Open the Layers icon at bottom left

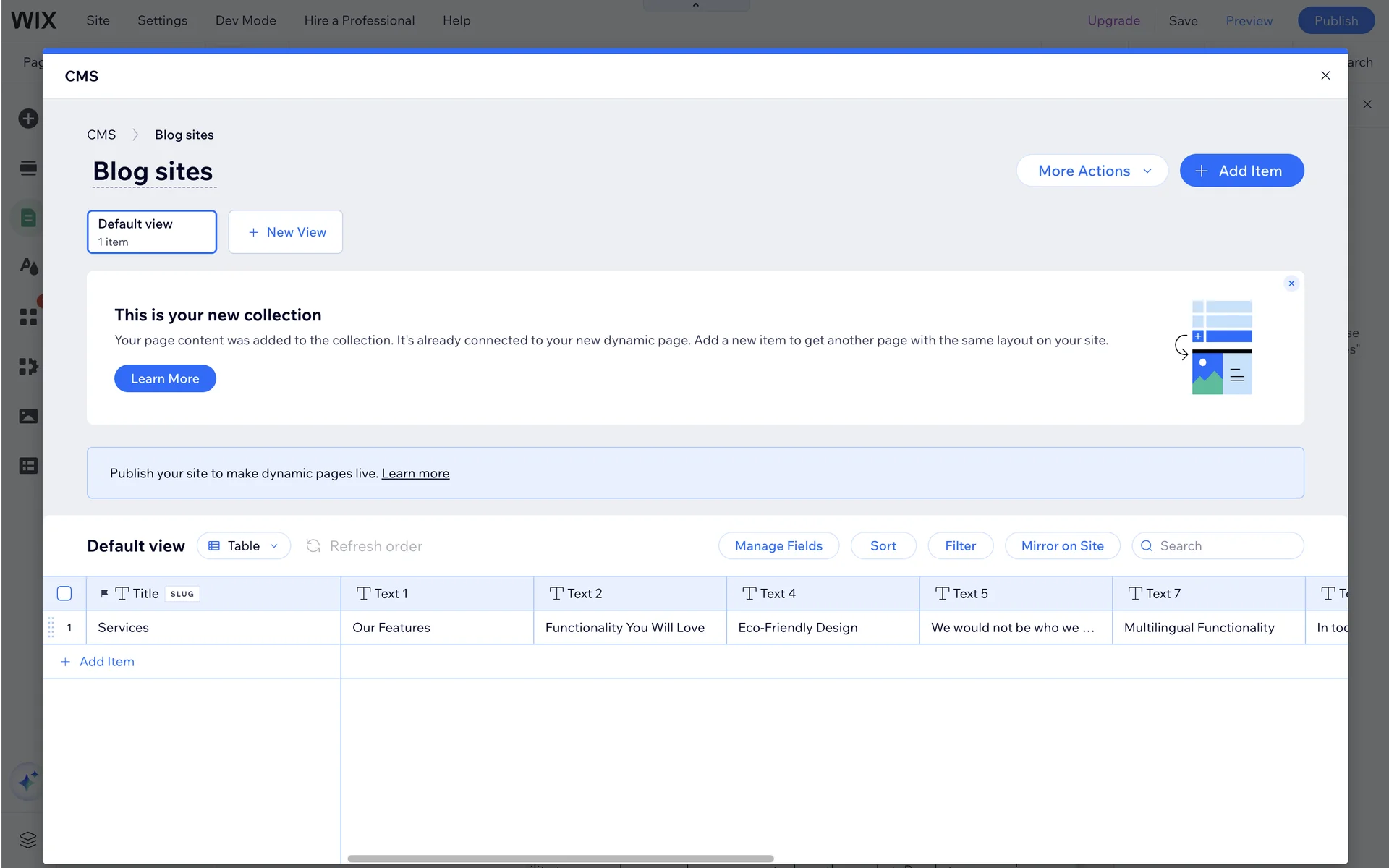coord(28,840)
